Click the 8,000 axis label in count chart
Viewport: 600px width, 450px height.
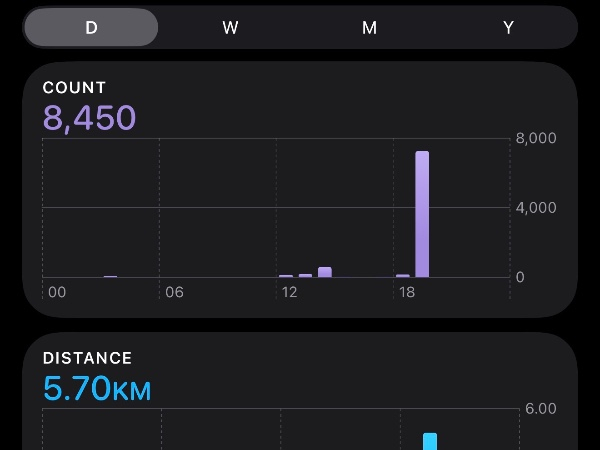pyautogui.click(x=535, y=139)
